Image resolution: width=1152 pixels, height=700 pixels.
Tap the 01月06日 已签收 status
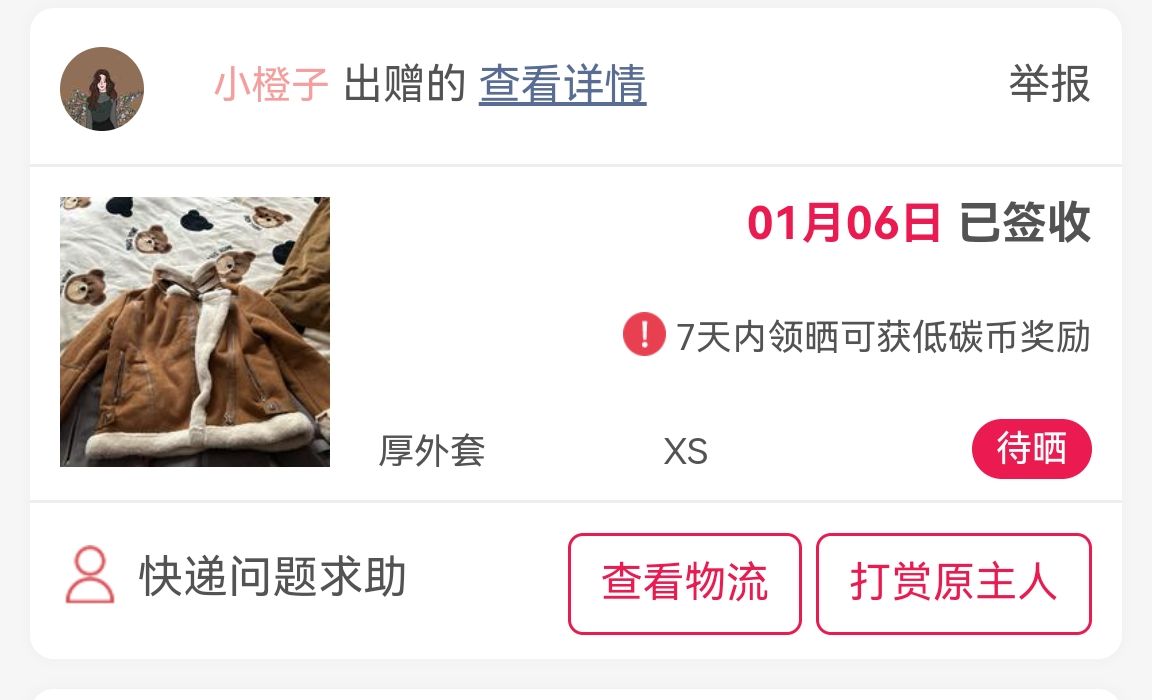click(918, 223)
